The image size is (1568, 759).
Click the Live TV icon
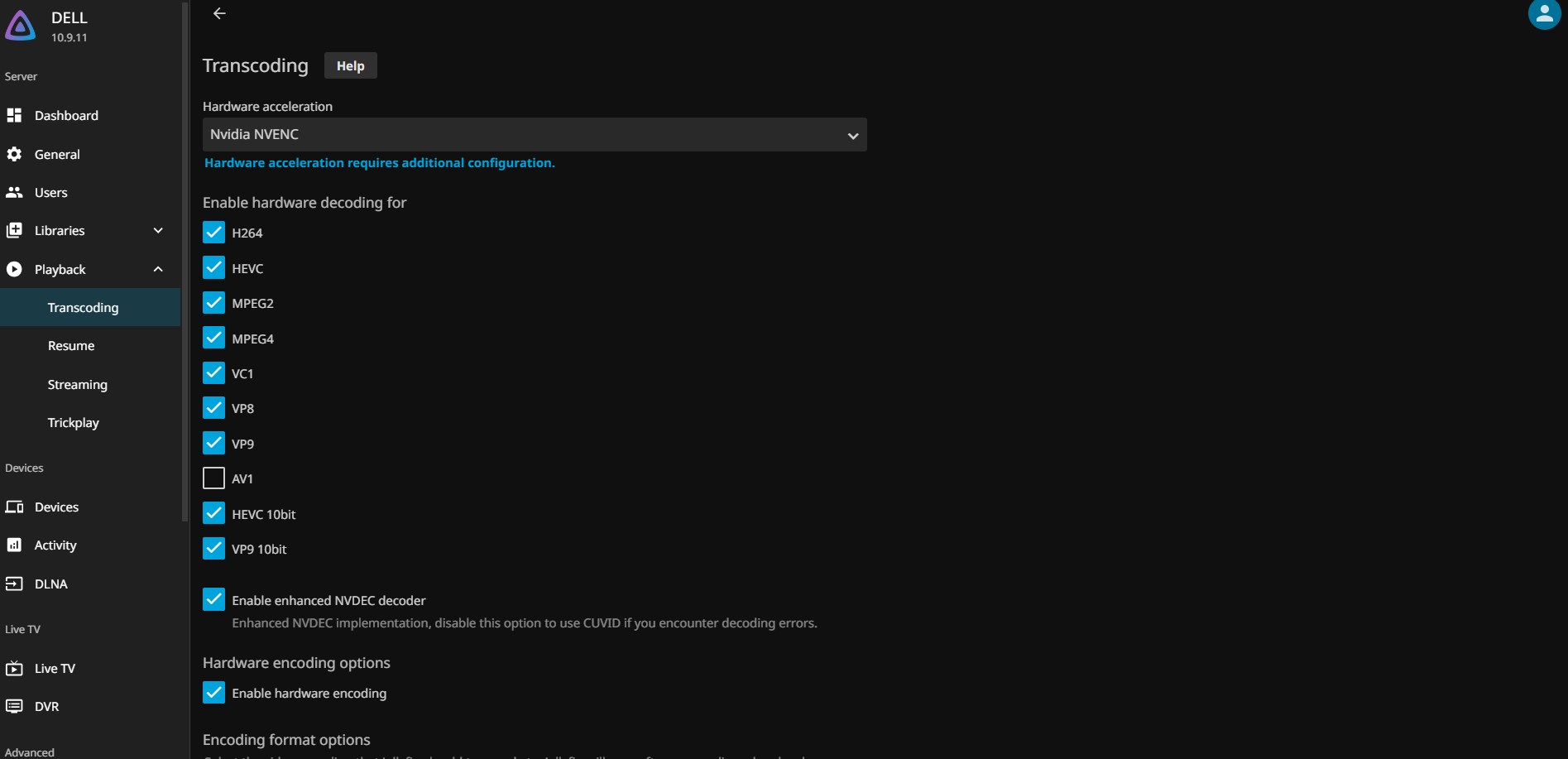[14, 669]
